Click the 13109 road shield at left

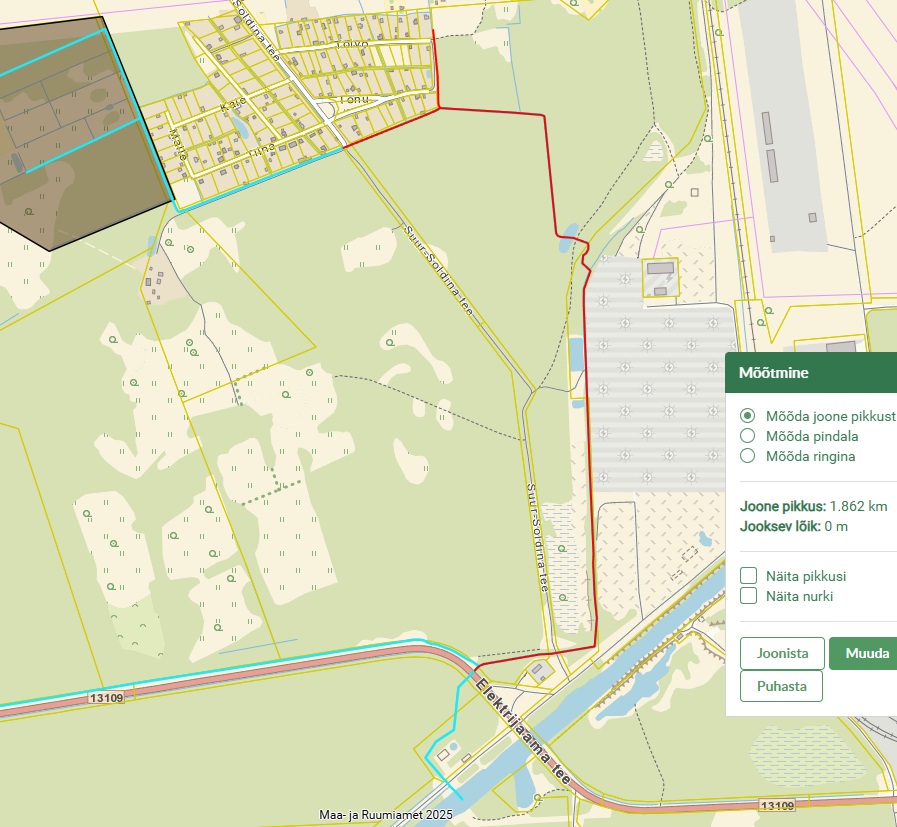coord(105,697)
